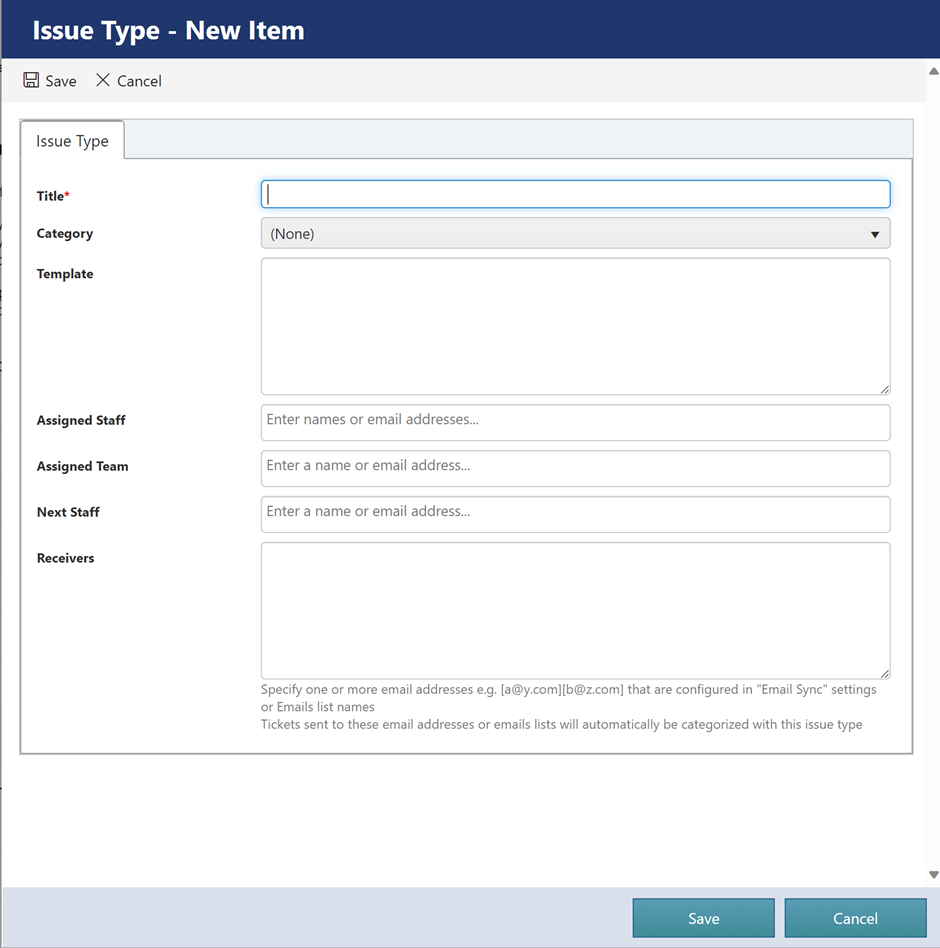Click the Save text in top toolbar
The width and height of the screenshot is (940, 948).
(x=61, y=81)
